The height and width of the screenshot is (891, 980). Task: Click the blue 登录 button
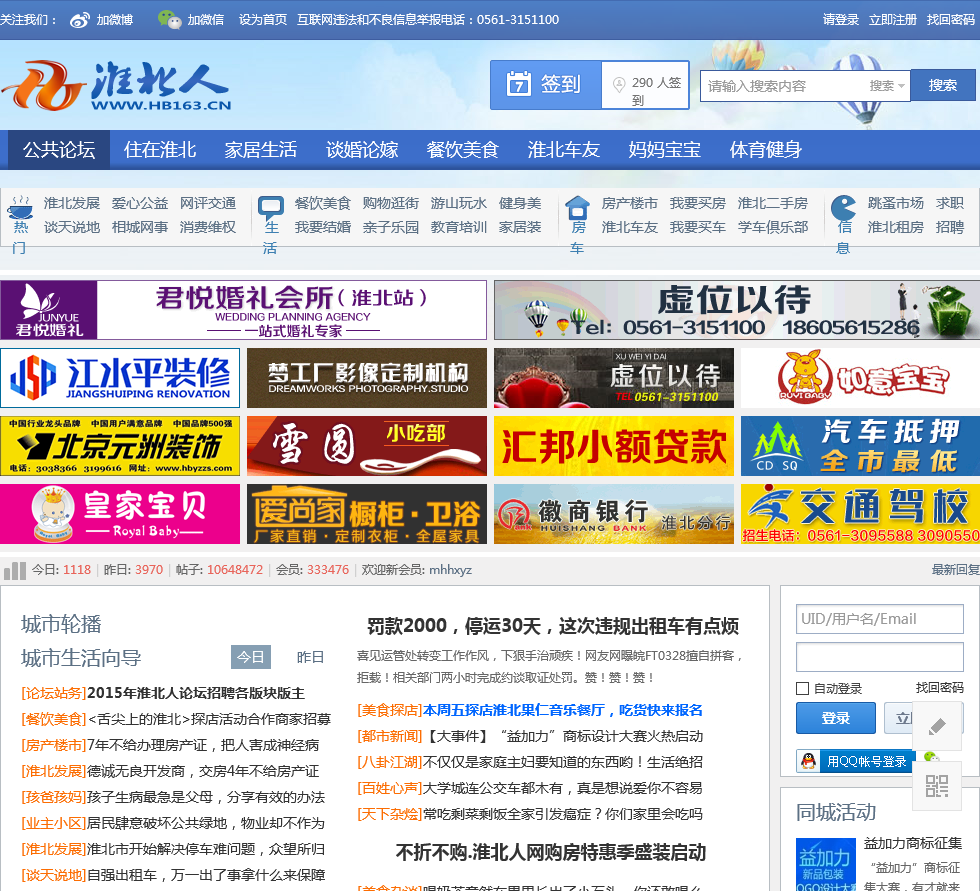(836, 718)
